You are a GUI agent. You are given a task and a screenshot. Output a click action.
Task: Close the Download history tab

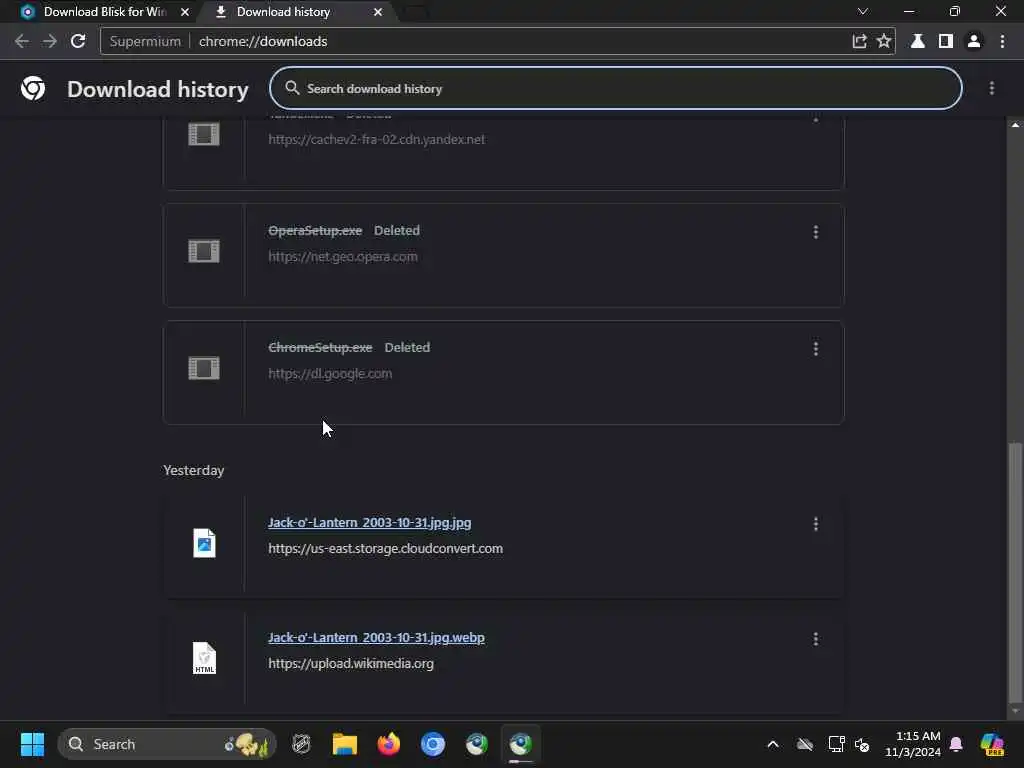(377, 12)
